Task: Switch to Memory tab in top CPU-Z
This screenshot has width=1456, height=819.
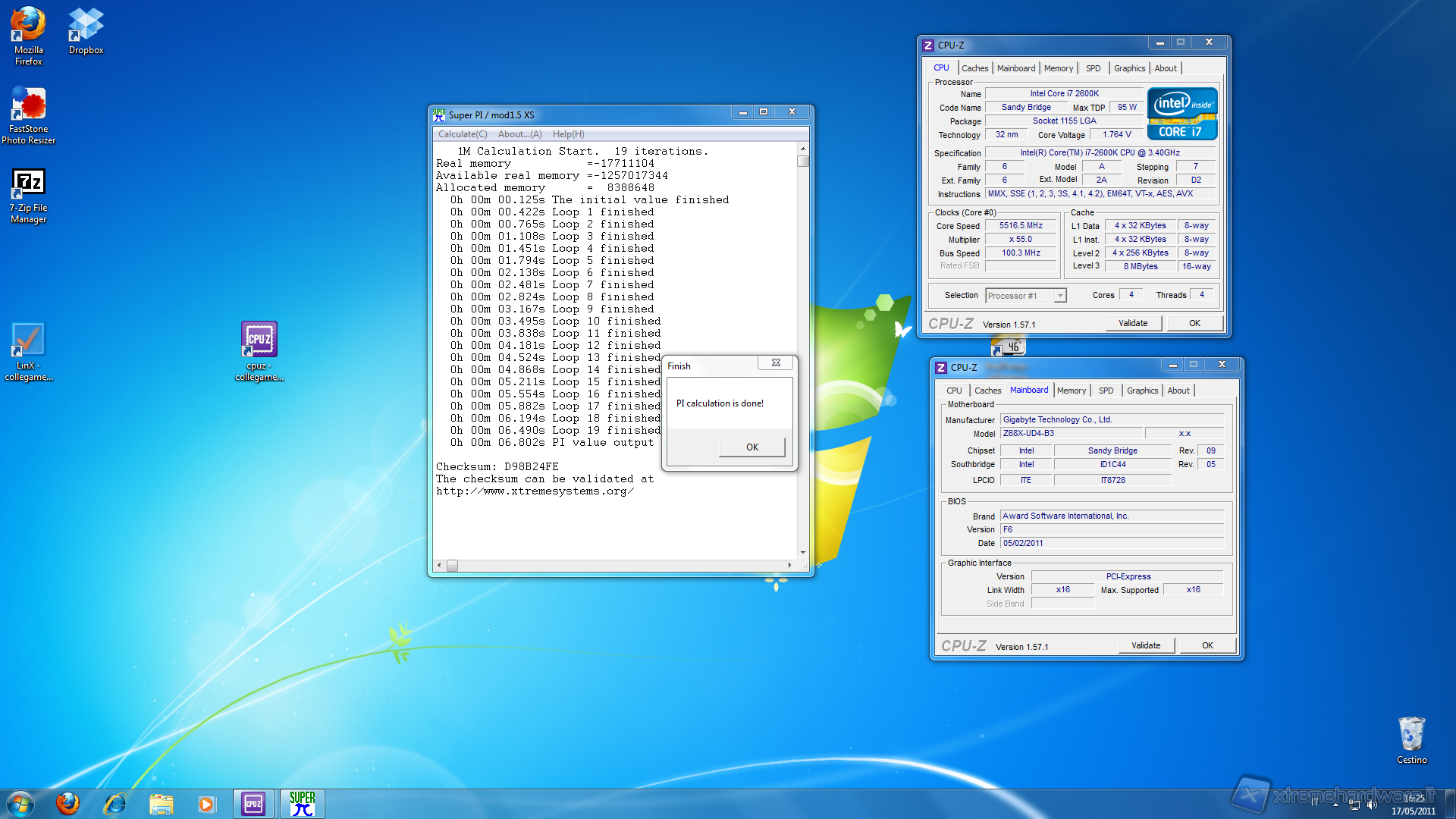Action: tap(1058, 68)
